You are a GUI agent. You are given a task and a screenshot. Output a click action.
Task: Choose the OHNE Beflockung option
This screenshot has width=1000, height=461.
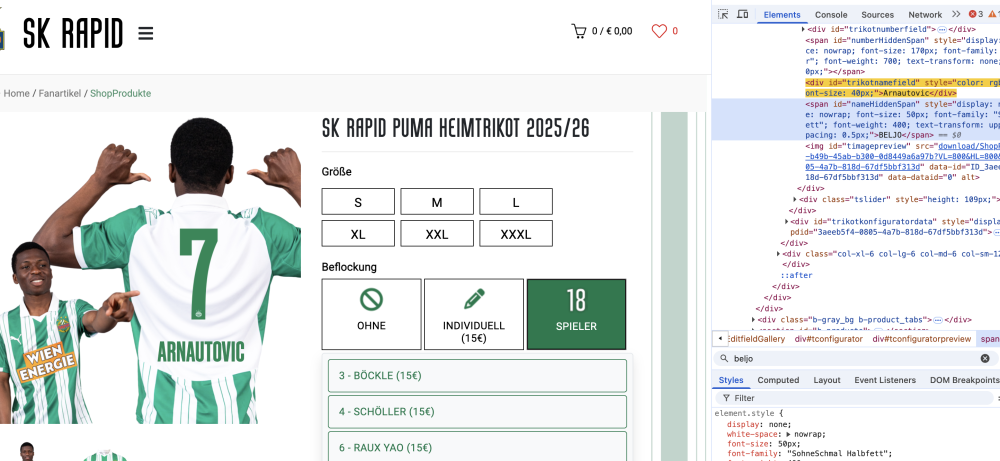click(x=371, y=314)
